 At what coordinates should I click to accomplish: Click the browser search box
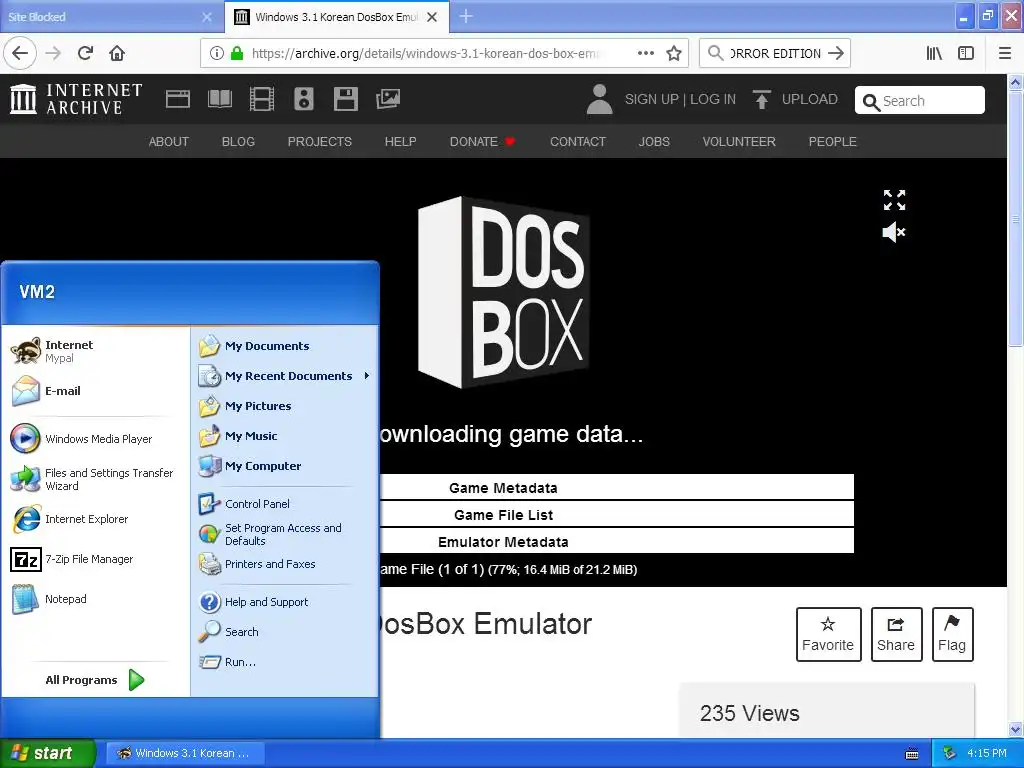[775, 53]
